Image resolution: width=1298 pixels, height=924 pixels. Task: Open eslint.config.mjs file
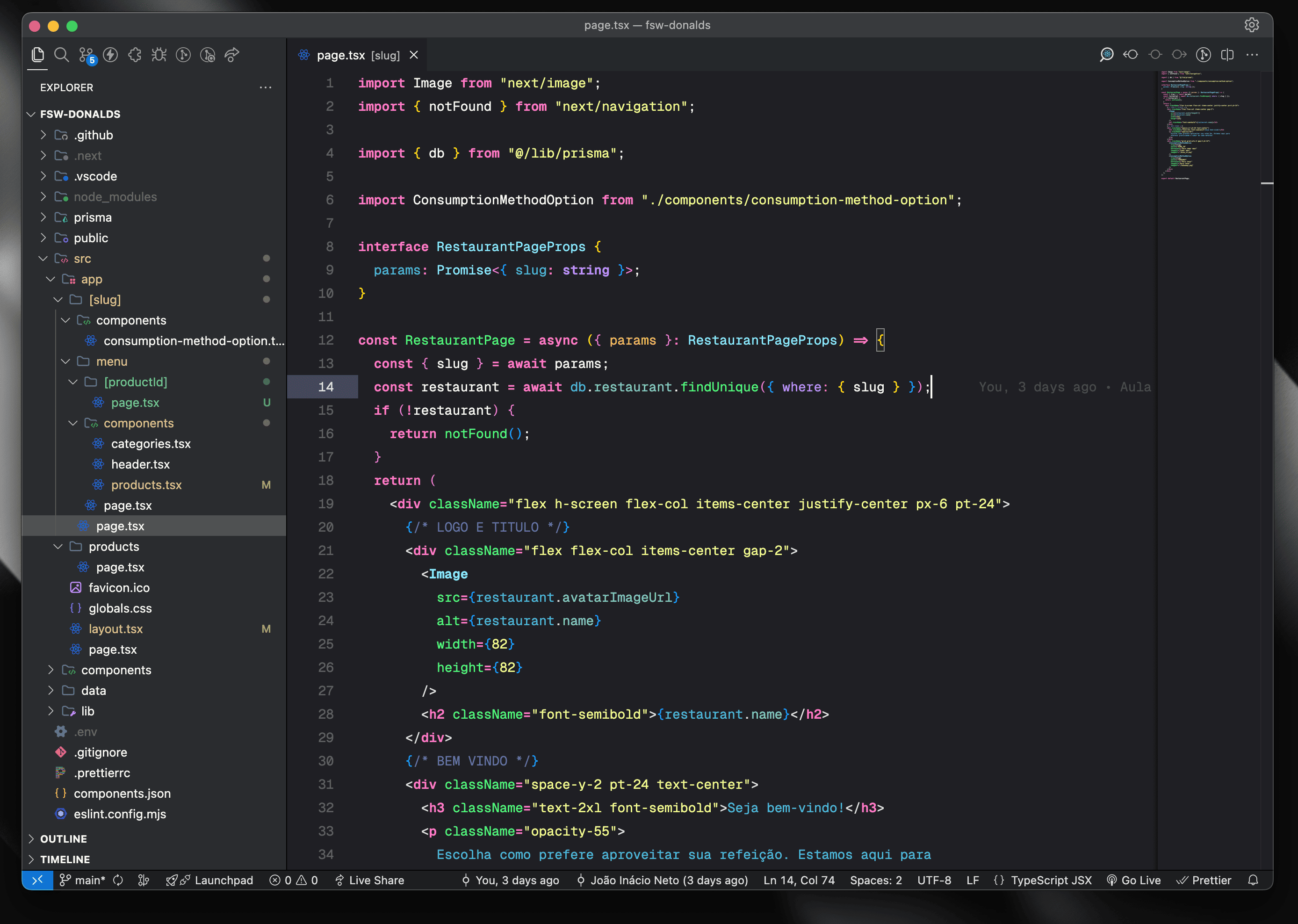tap(119, 814)
